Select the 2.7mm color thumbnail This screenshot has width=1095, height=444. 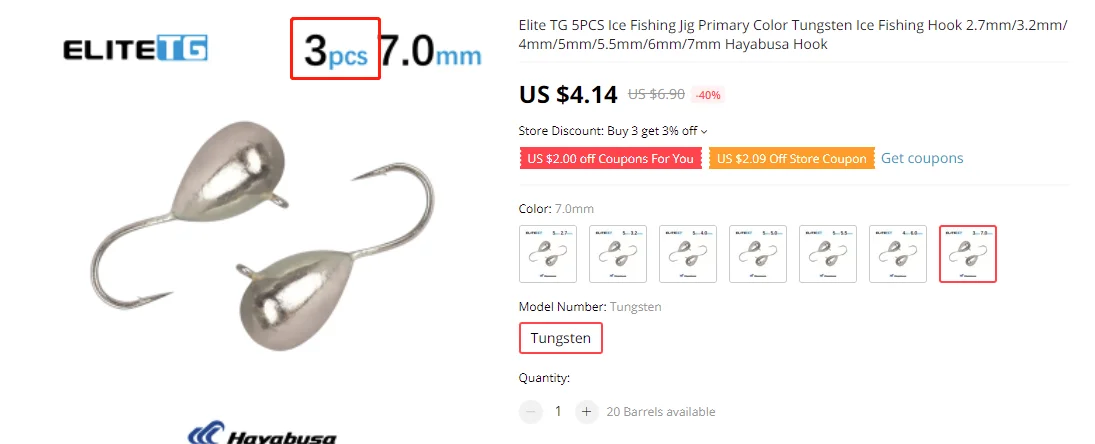(548, 254)
